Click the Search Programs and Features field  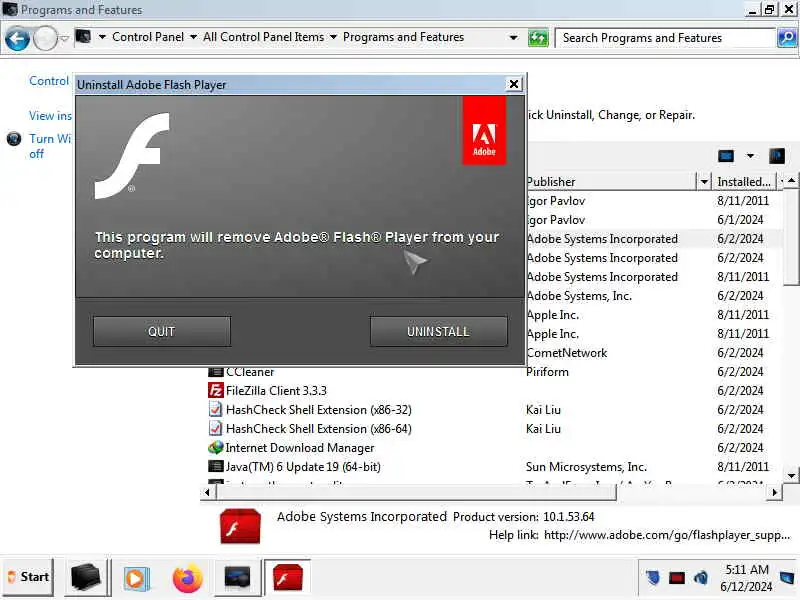click(x=665, y=38)
